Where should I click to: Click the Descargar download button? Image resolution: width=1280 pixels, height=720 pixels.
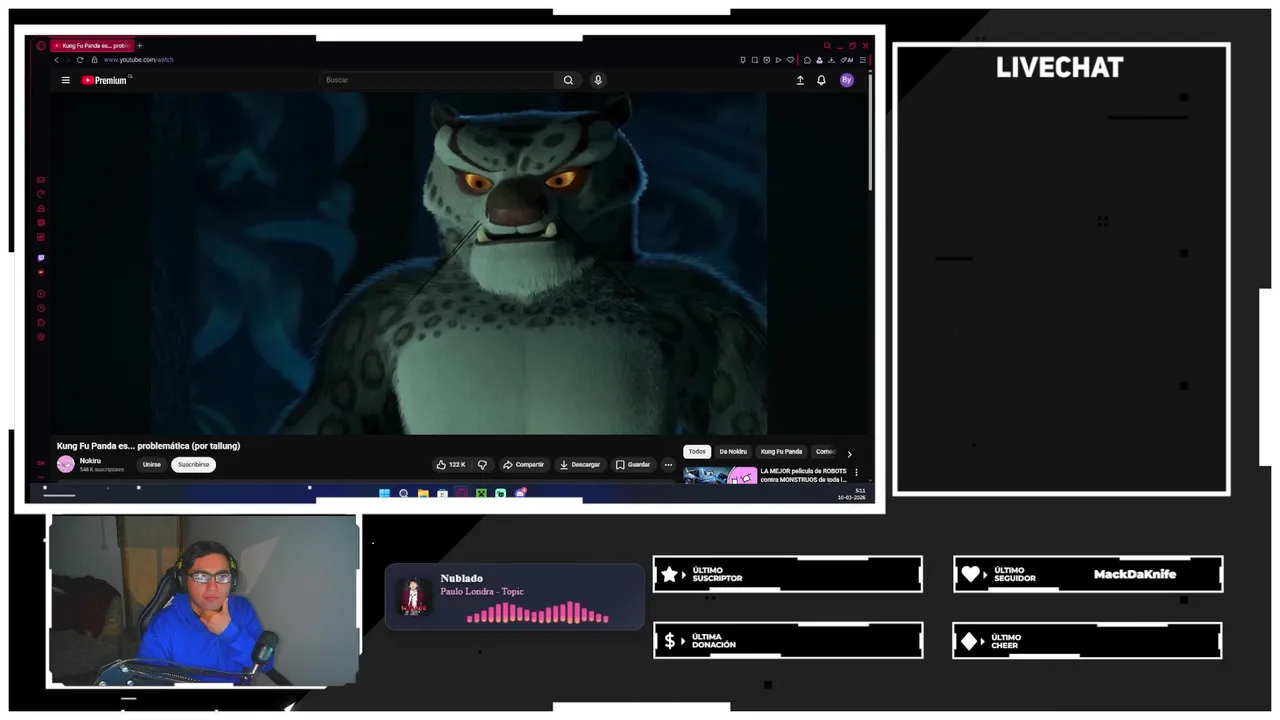[580, 464]
